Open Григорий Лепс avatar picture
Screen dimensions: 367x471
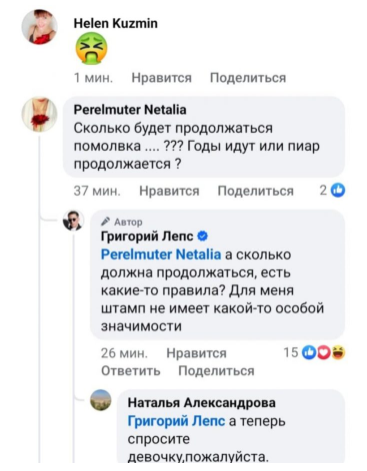click(73, 220)
